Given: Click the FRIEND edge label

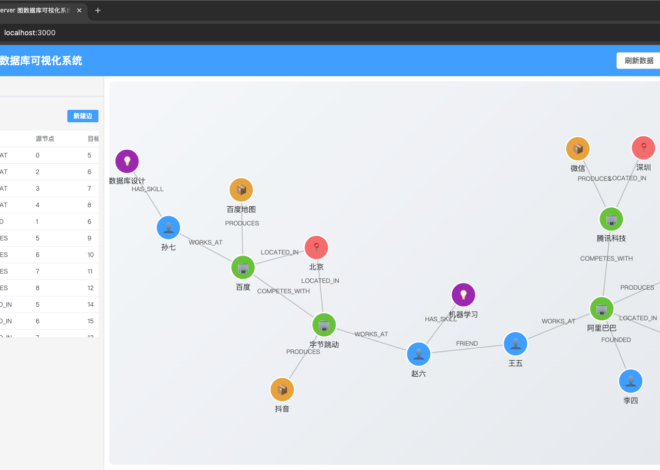Looking at the screenshot, I should click(467, 343).
